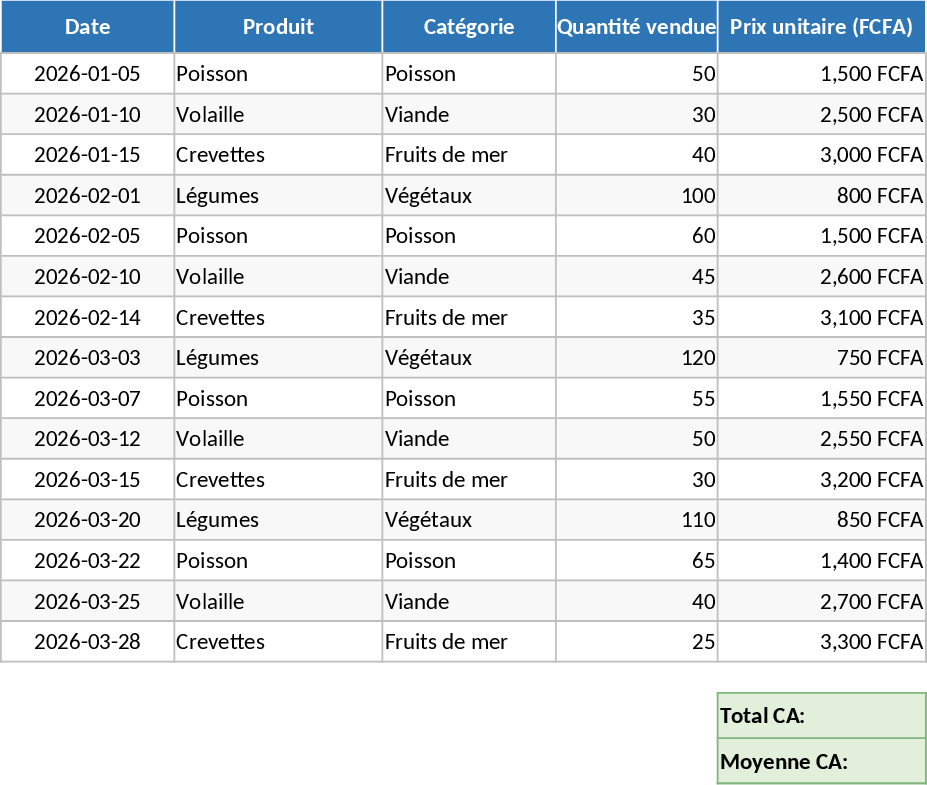Viewport: 927px width, 785px height.
Task: Select the Total CA cell
Action: click(821, 715)
